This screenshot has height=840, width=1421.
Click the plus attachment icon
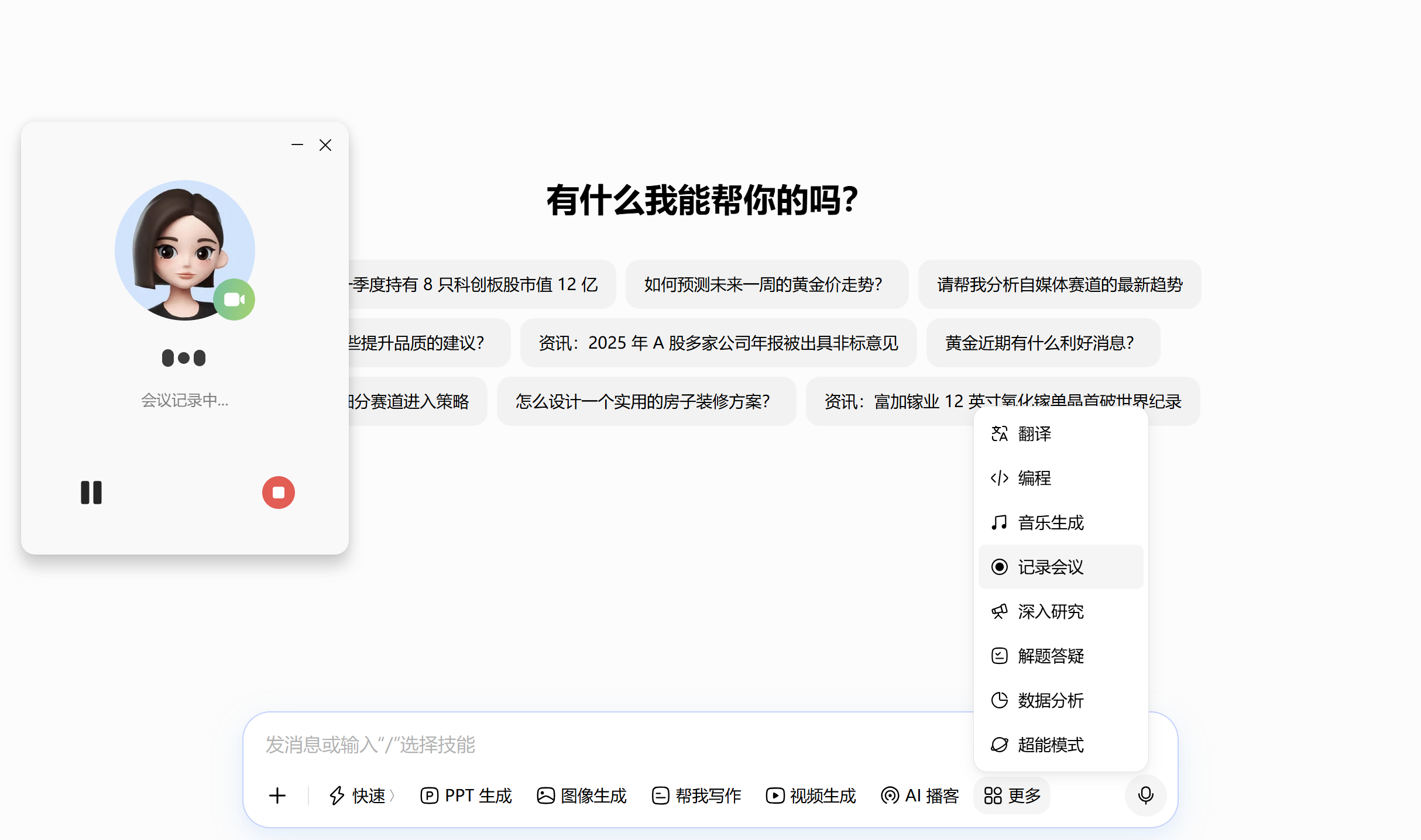click(277, 796)
